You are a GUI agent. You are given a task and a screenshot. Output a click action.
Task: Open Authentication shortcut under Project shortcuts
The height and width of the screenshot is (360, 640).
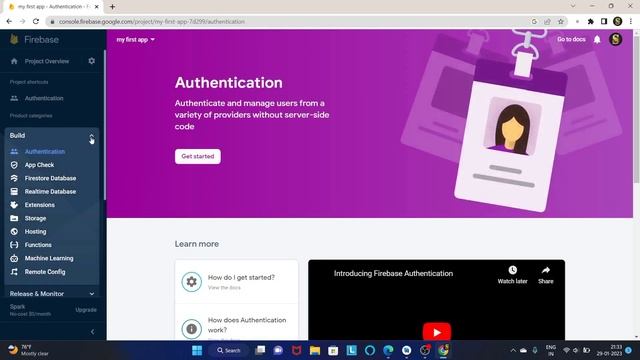coord(44,98)
